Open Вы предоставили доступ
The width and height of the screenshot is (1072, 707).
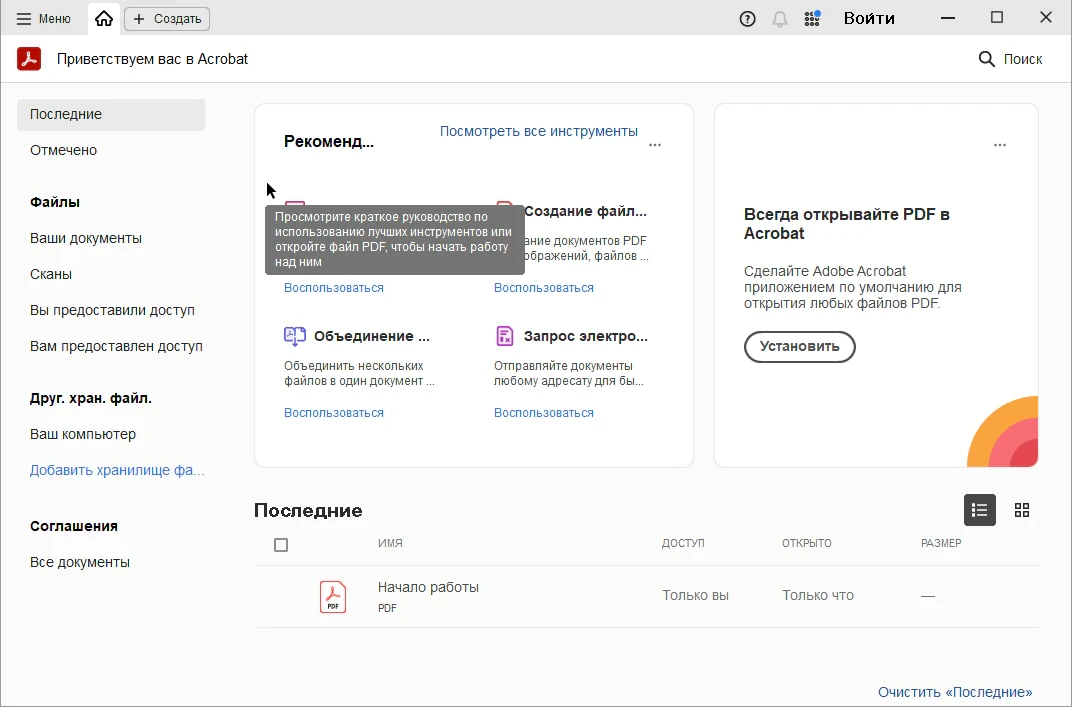pos(112,310)
